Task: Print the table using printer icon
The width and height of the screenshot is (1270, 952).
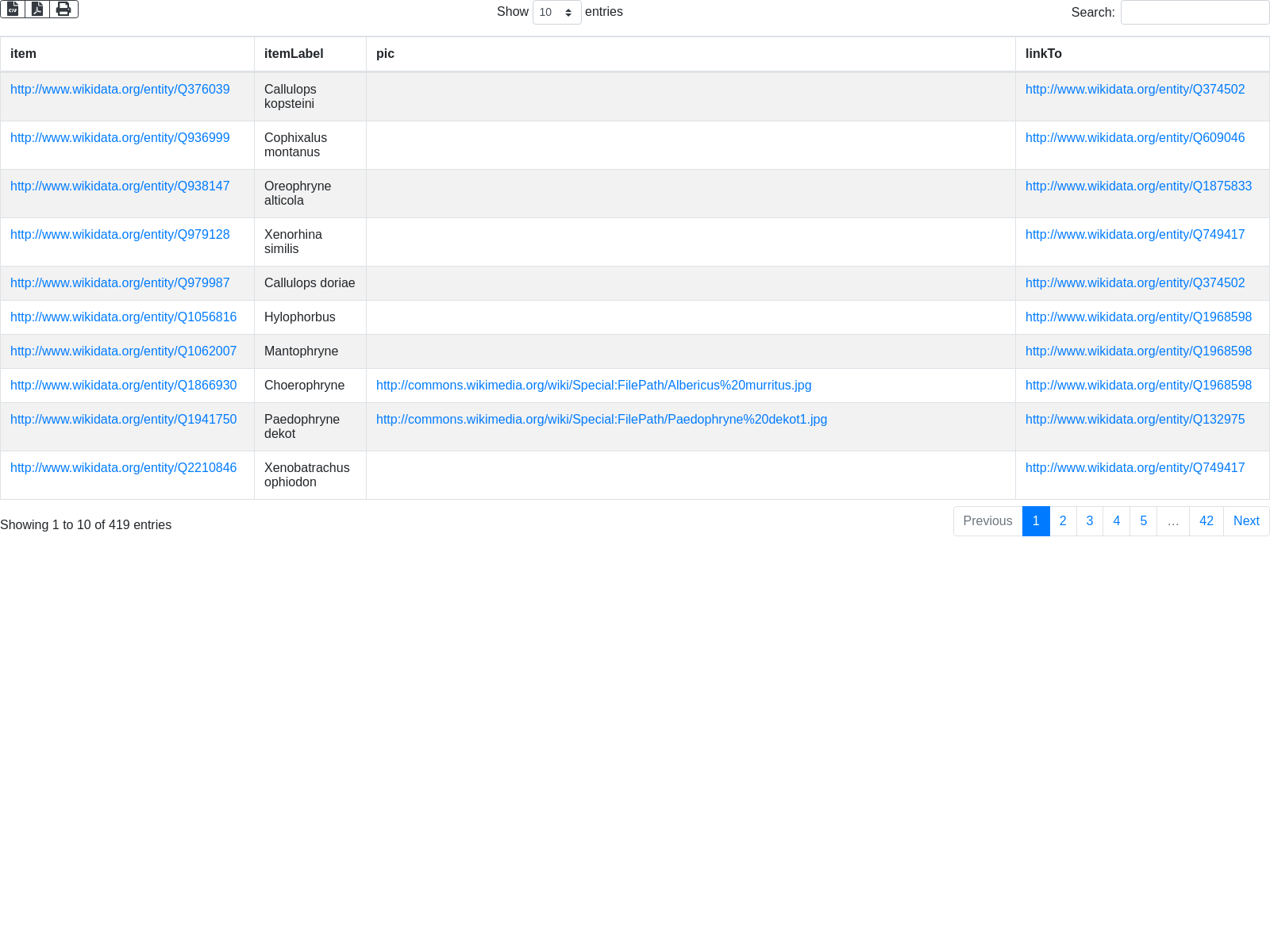Action: (x=63, y=10)
